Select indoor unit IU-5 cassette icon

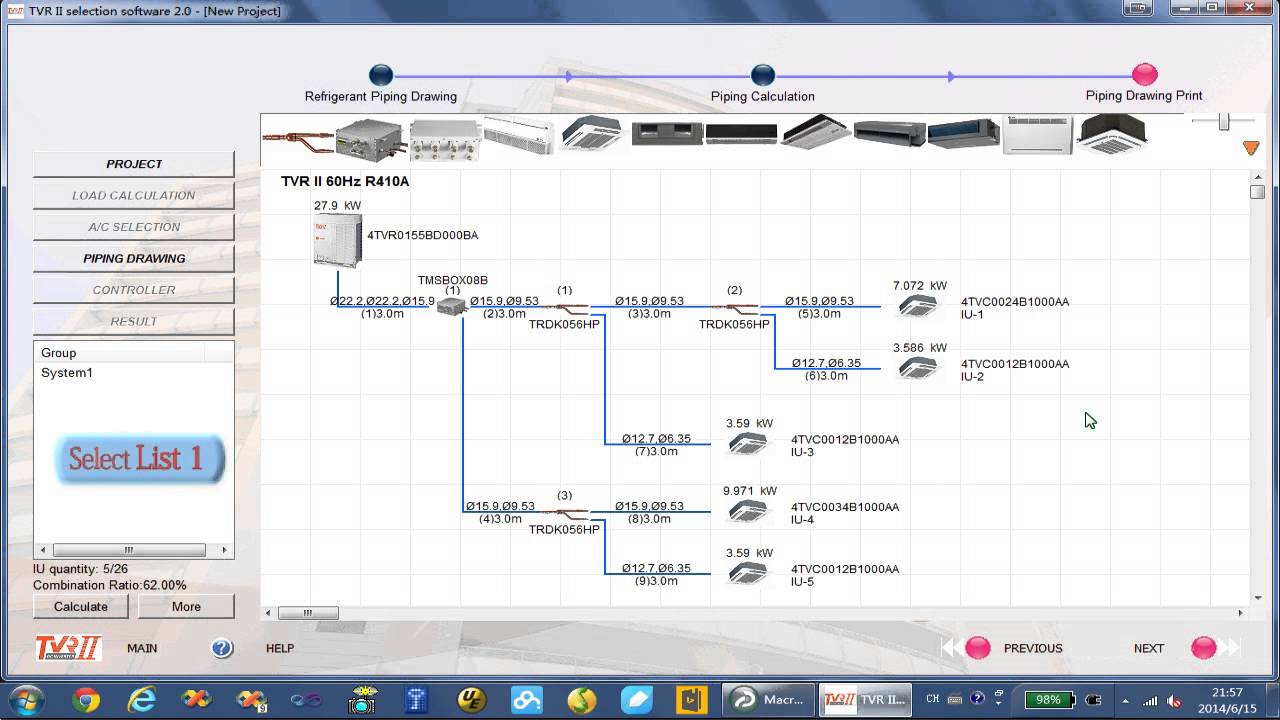747,574
